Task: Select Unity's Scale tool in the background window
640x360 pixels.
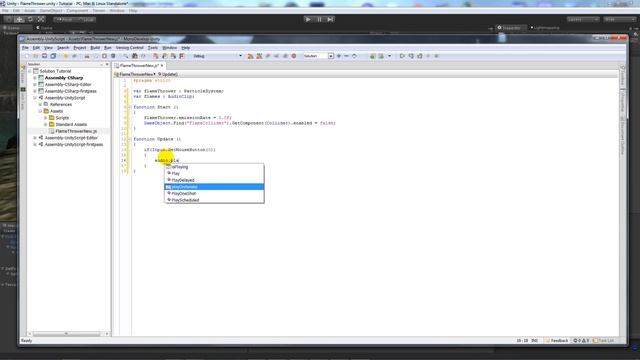Action: [41, 19]
